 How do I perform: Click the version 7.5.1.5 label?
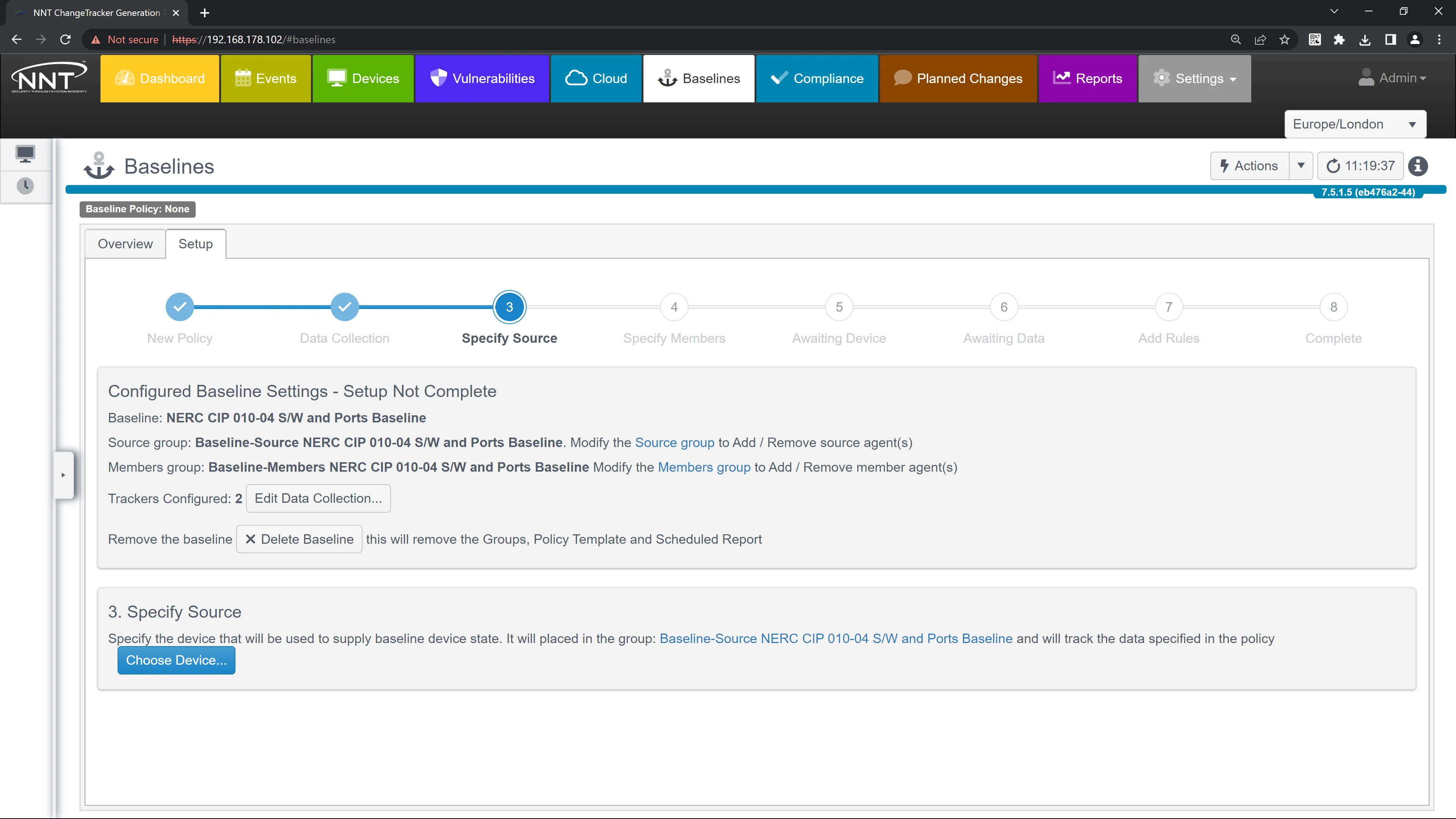pos(1368,192)
